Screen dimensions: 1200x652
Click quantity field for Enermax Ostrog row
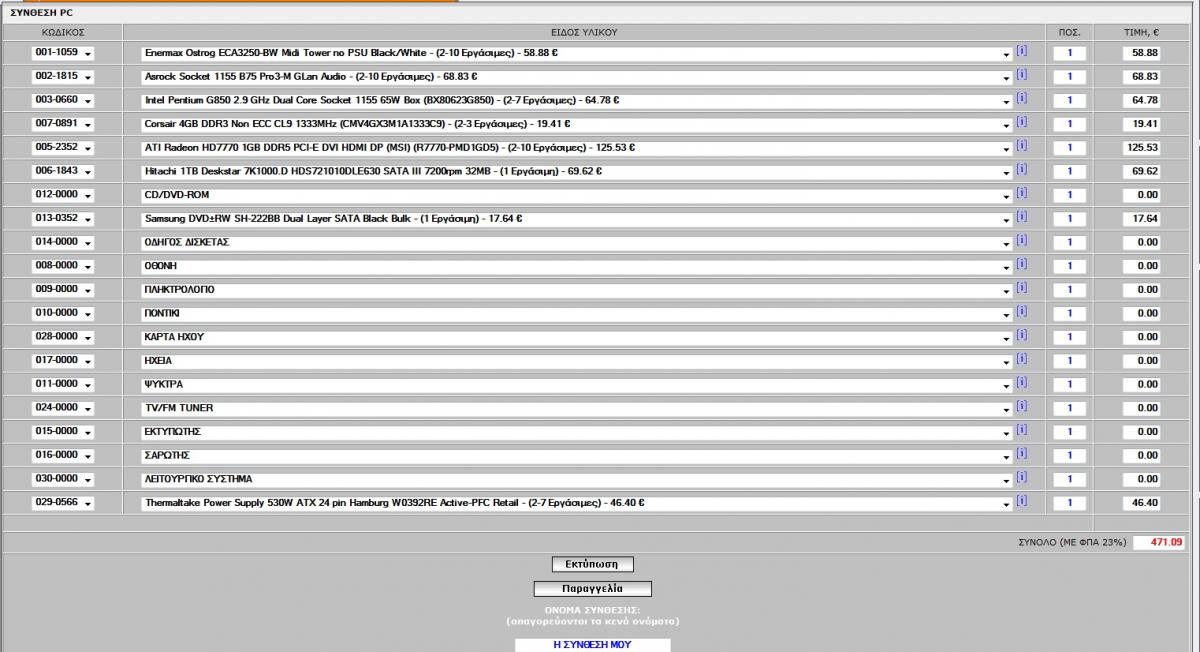1069,52
